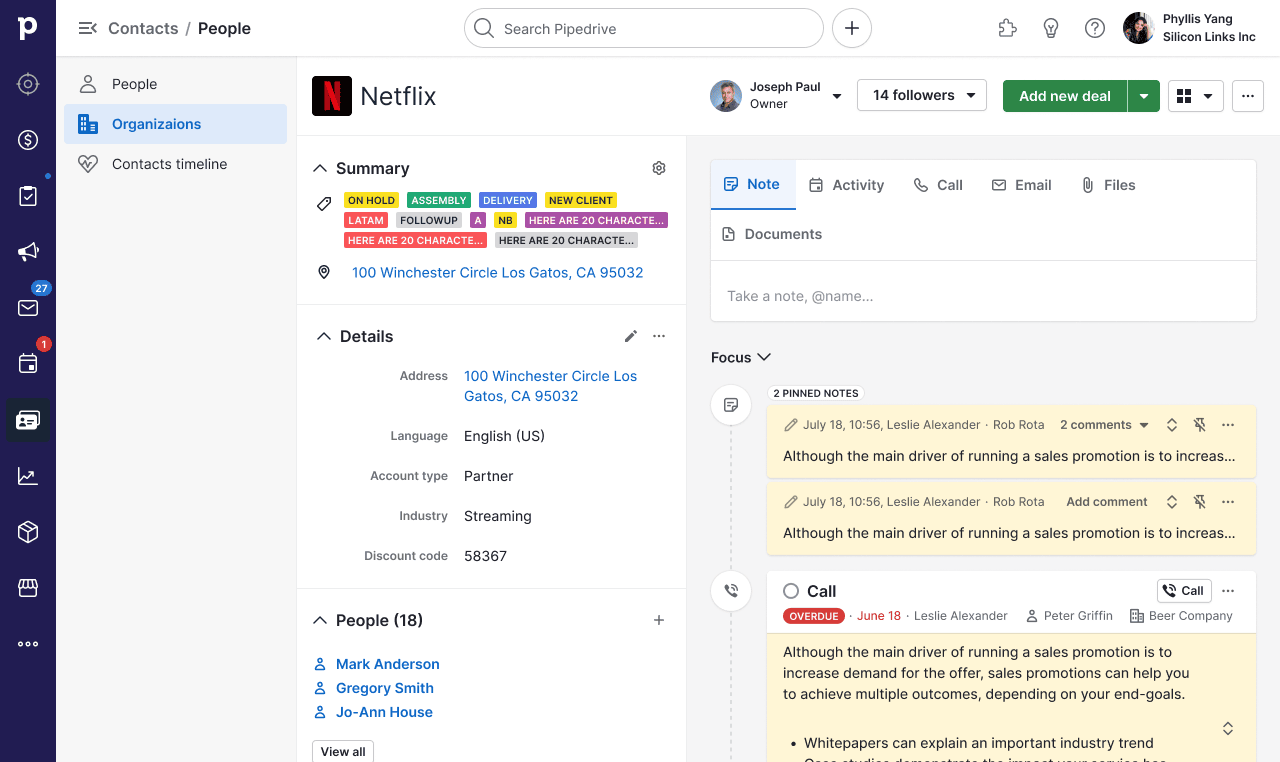Viewport: 1280px width, 762px height.
Task: Open the 14 followers dropdown
Action: (922, 96)
